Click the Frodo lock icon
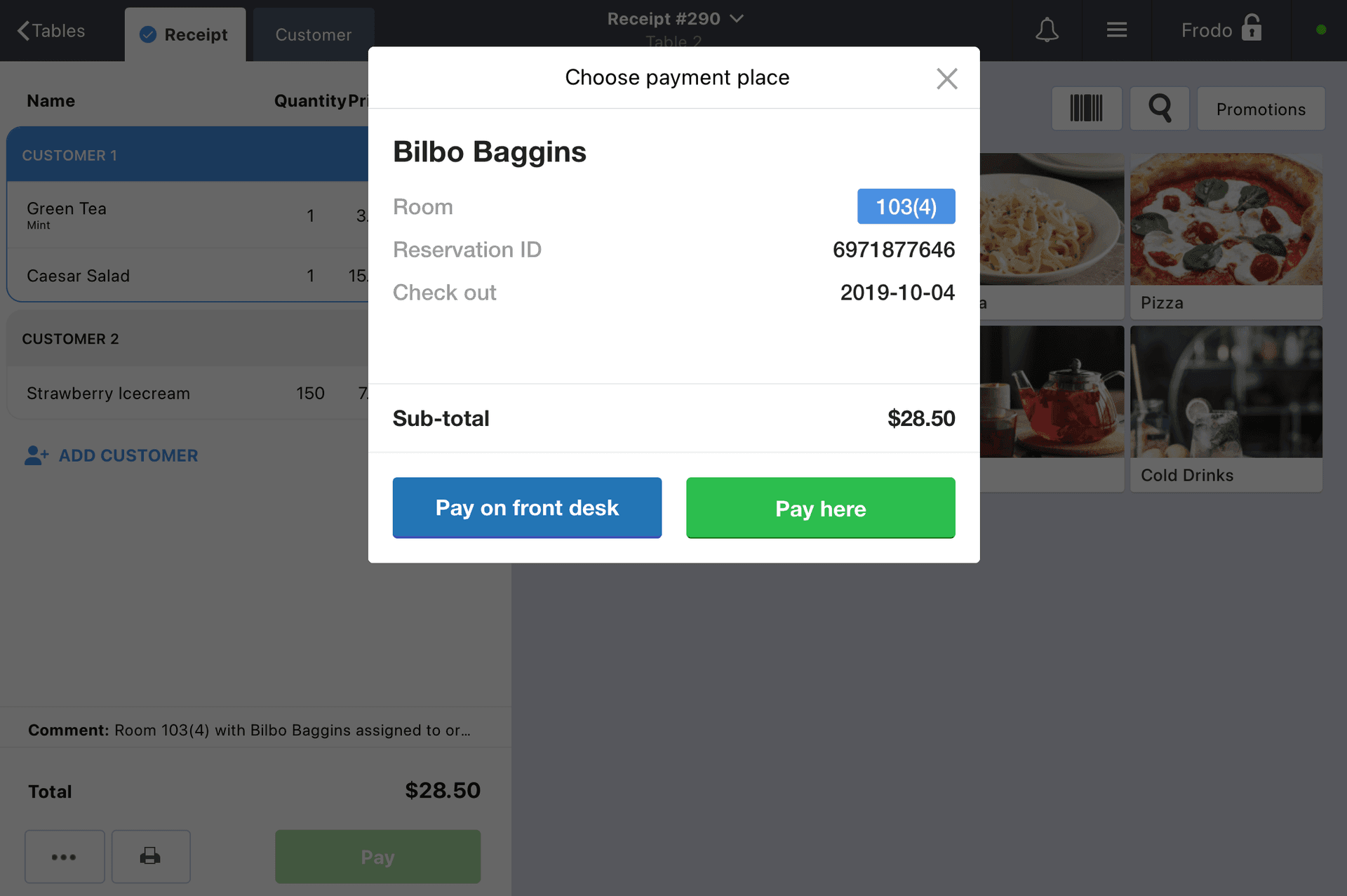Screen dimensions: 1347x896 point(1252,28)
